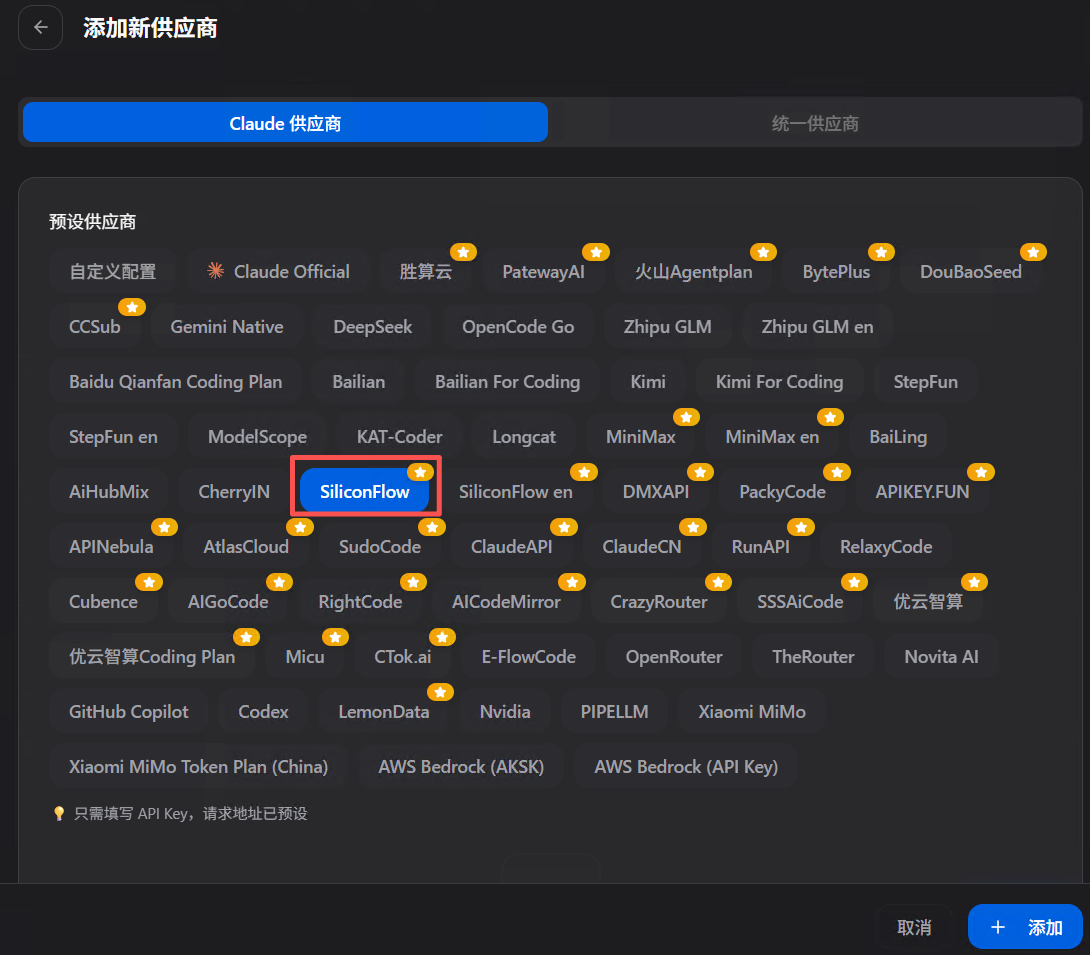The width and height of the screenshot is (1090, 955).
Task: Select the CherryIN provider
Action: point(234,491)
